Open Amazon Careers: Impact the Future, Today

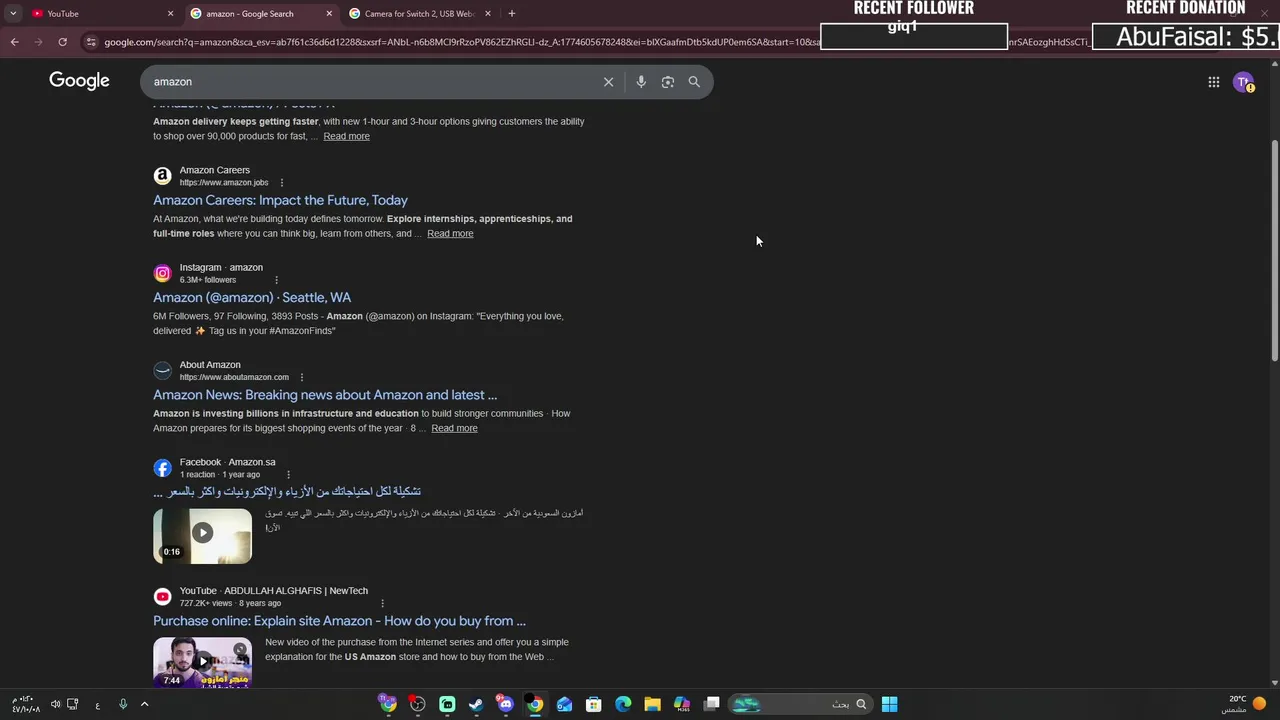tap(280, 200)
